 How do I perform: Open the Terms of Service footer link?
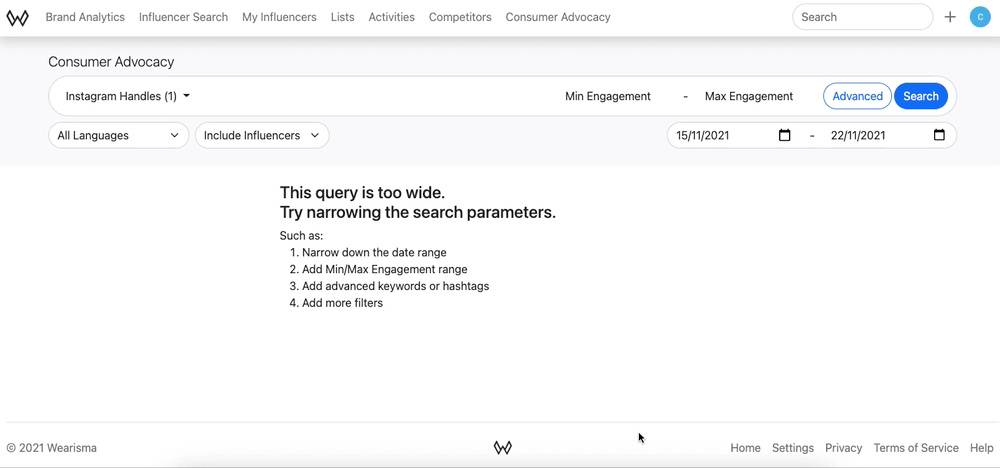pos(916,448)
